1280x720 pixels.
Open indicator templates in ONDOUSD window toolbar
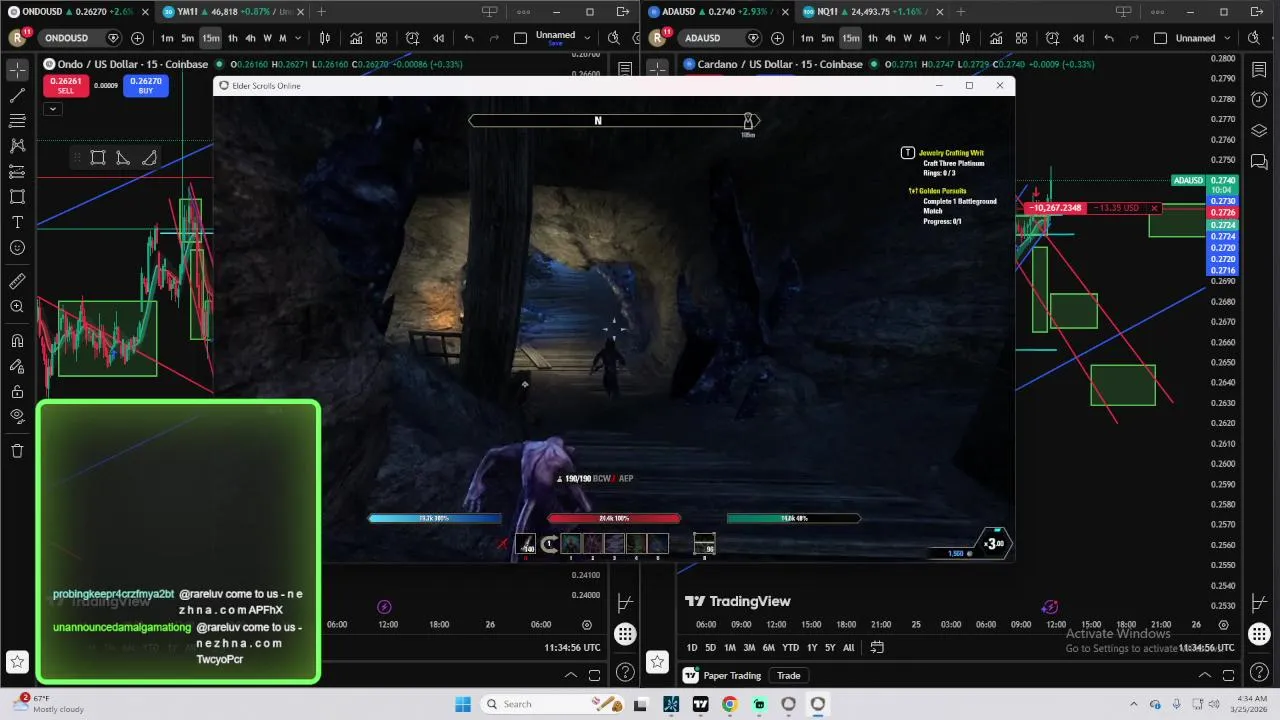[381, 38]
